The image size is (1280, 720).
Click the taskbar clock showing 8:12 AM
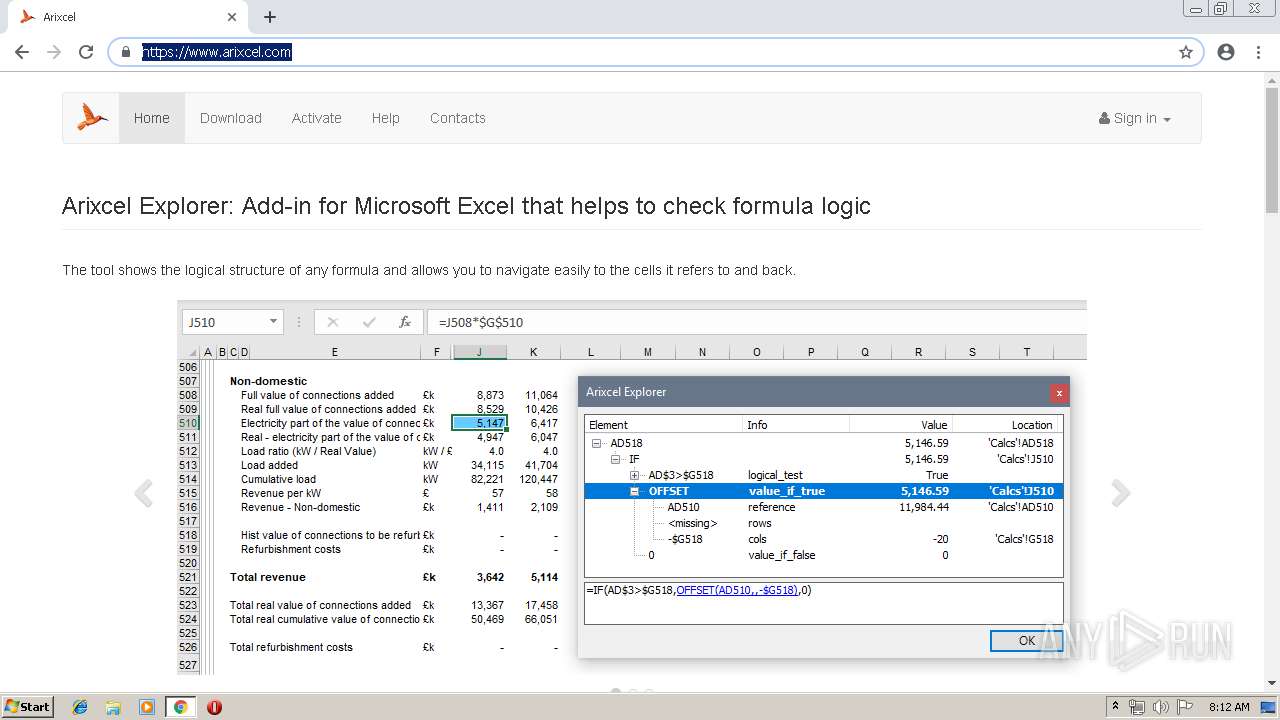[x=1229, y=707]
